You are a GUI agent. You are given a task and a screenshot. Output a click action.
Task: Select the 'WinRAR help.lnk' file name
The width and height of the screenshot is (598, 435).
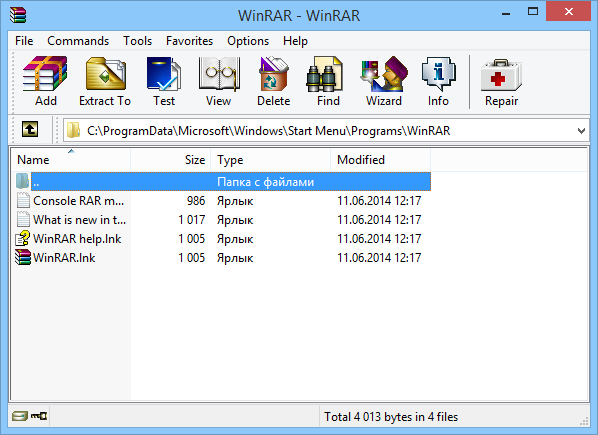[x=77, y=239]
